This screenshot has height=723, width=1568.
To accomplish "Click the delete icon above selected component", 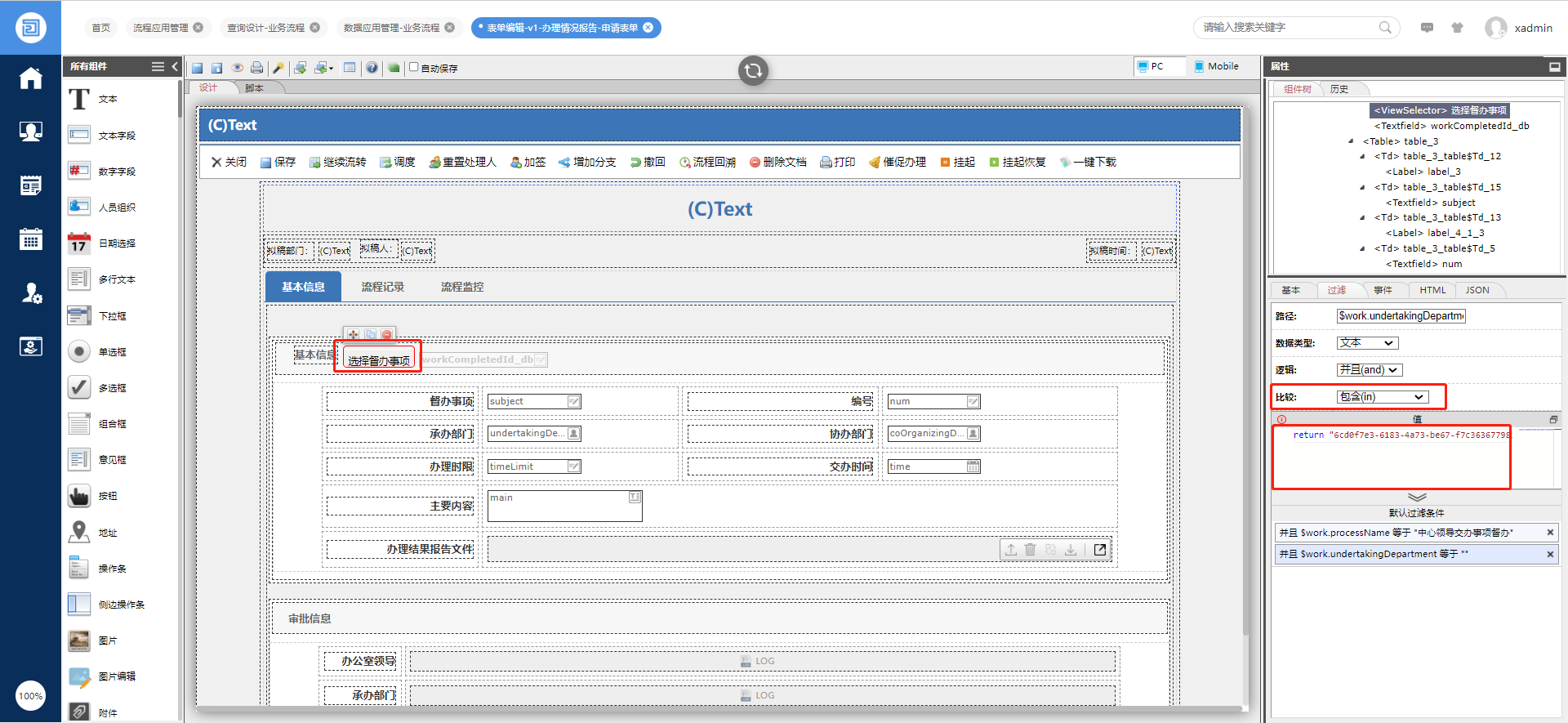I will 387,334.
